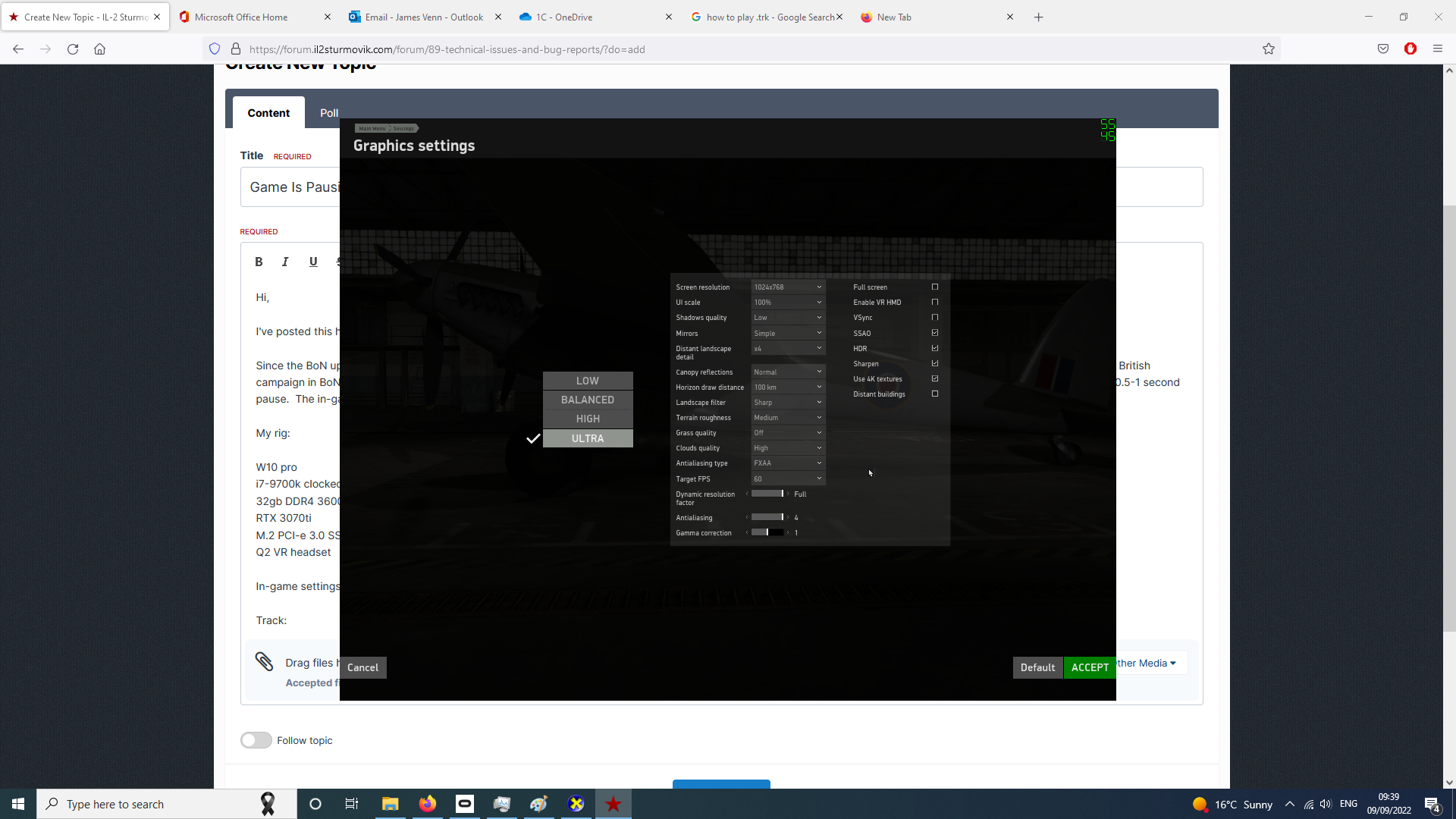Enable the Full screen checkbox
1456x819 pixels.
[935, 287]
